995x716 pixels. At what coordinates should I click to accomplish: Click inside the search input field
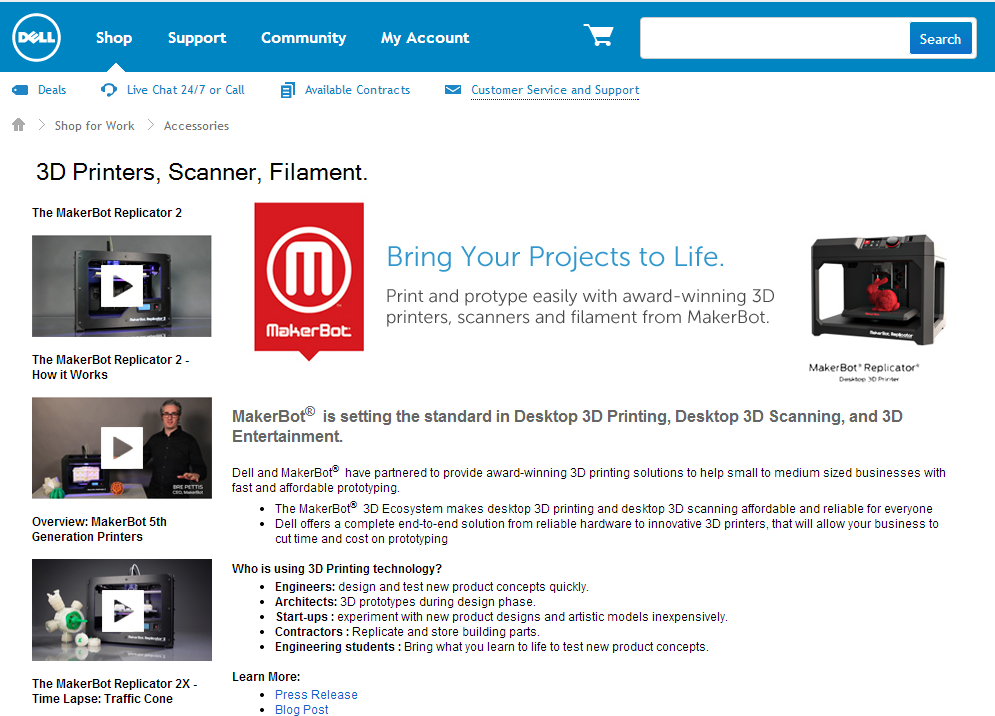(x=775, y=38)
